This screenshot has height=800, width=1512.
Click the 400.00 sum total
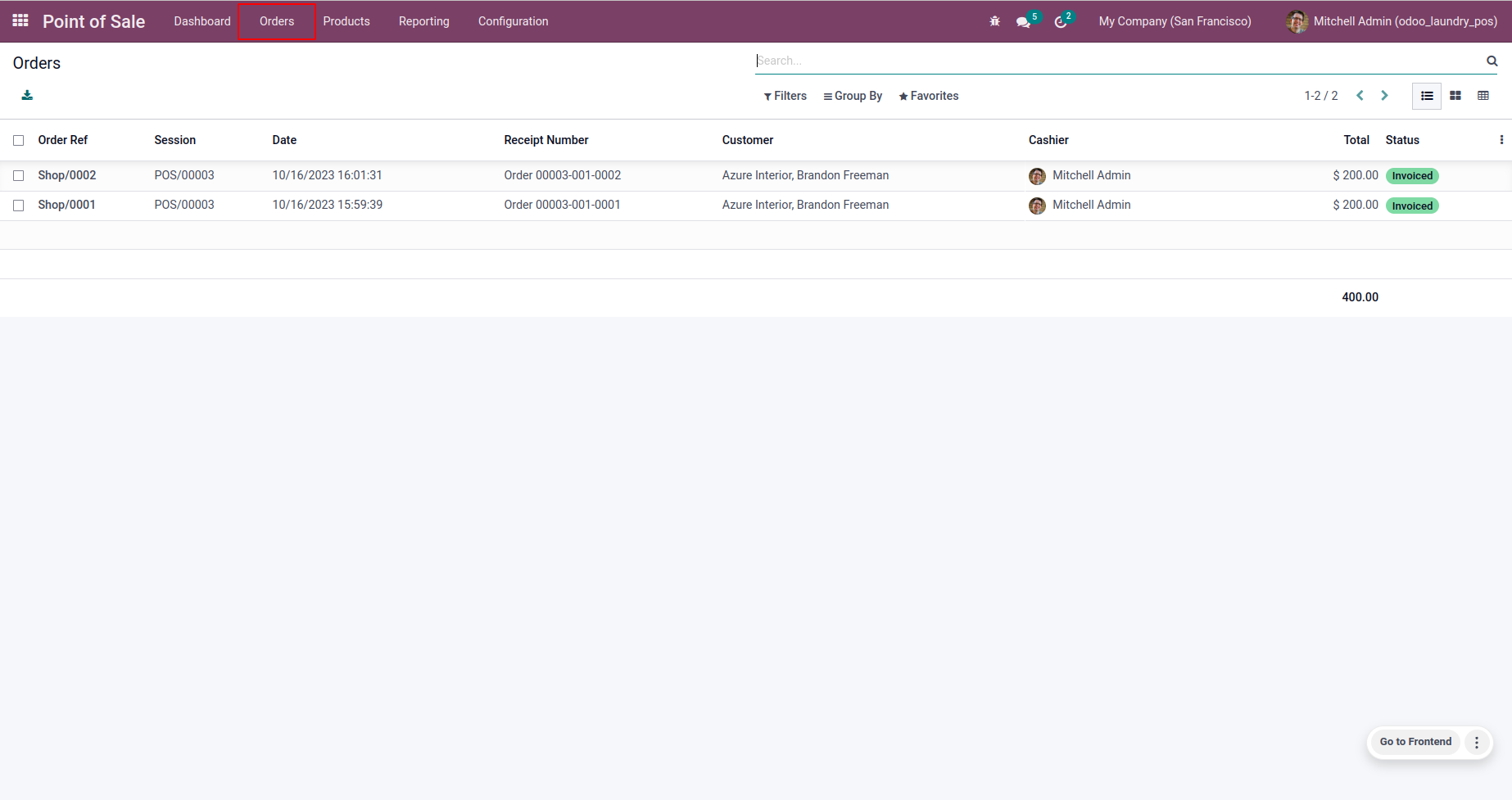tap(1360, 297)
